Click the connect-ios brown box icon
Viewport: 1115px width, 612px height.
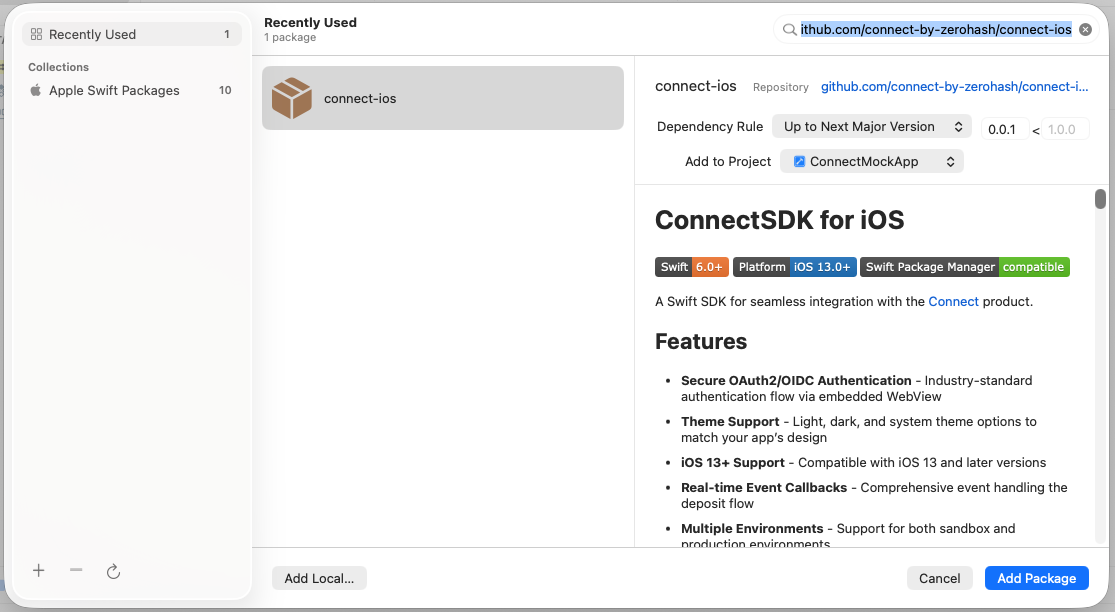[x=292, y=98]
